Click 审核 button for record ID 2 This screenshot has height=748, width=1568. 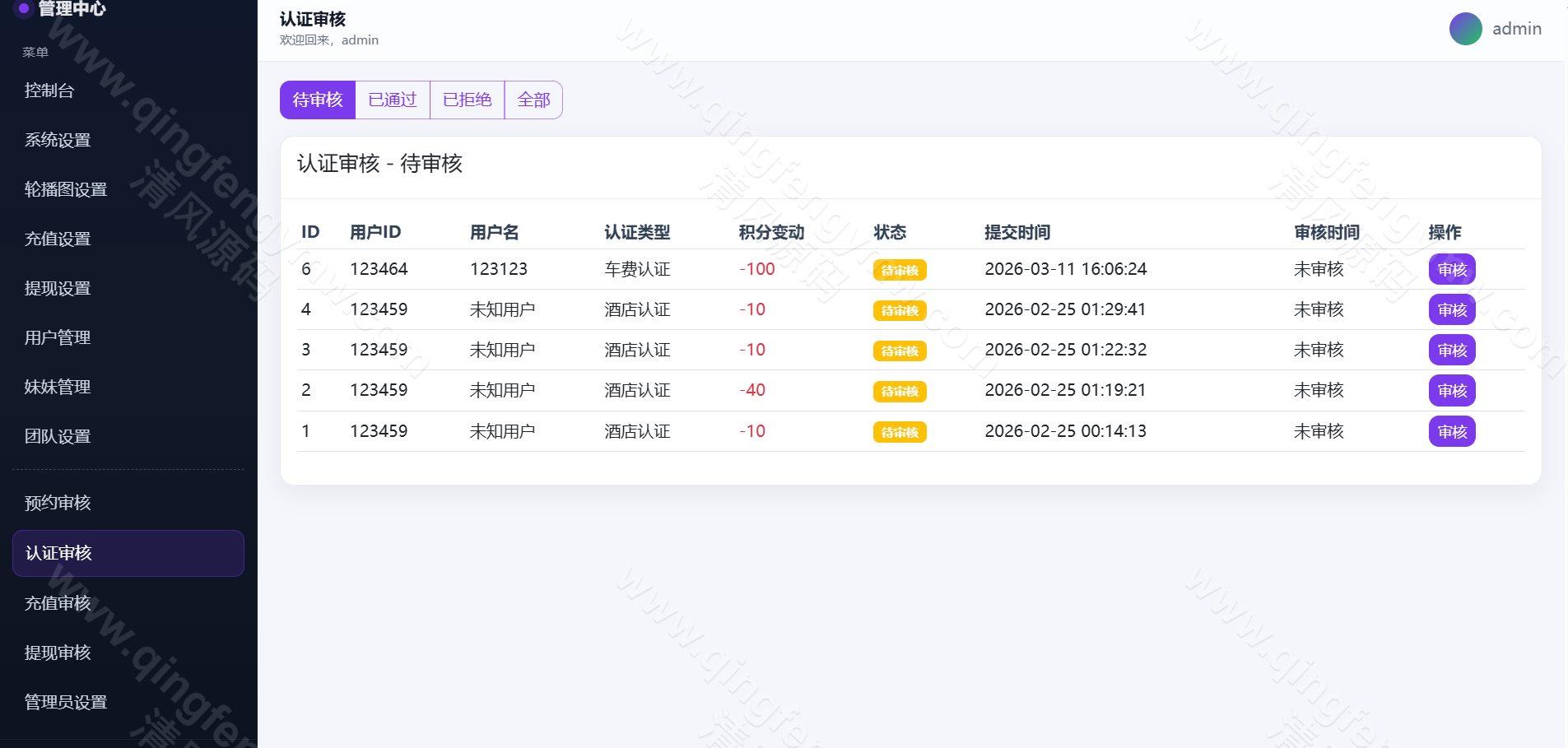click(1452, 390)
